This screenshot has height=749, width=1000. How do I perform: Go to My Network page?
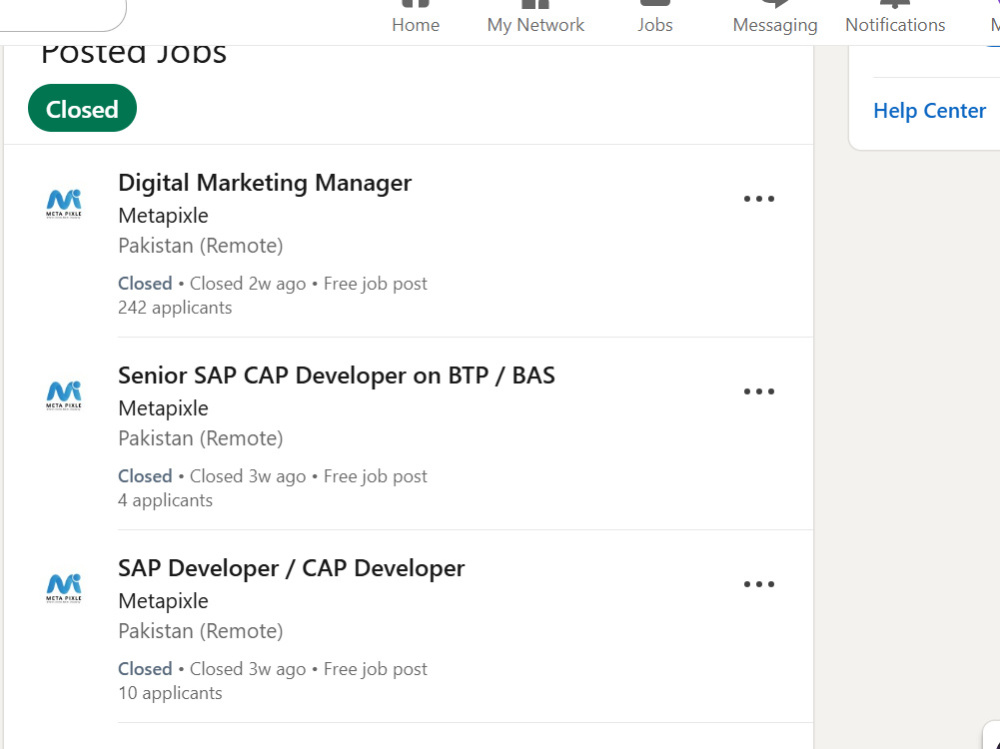tap(535, 18)
